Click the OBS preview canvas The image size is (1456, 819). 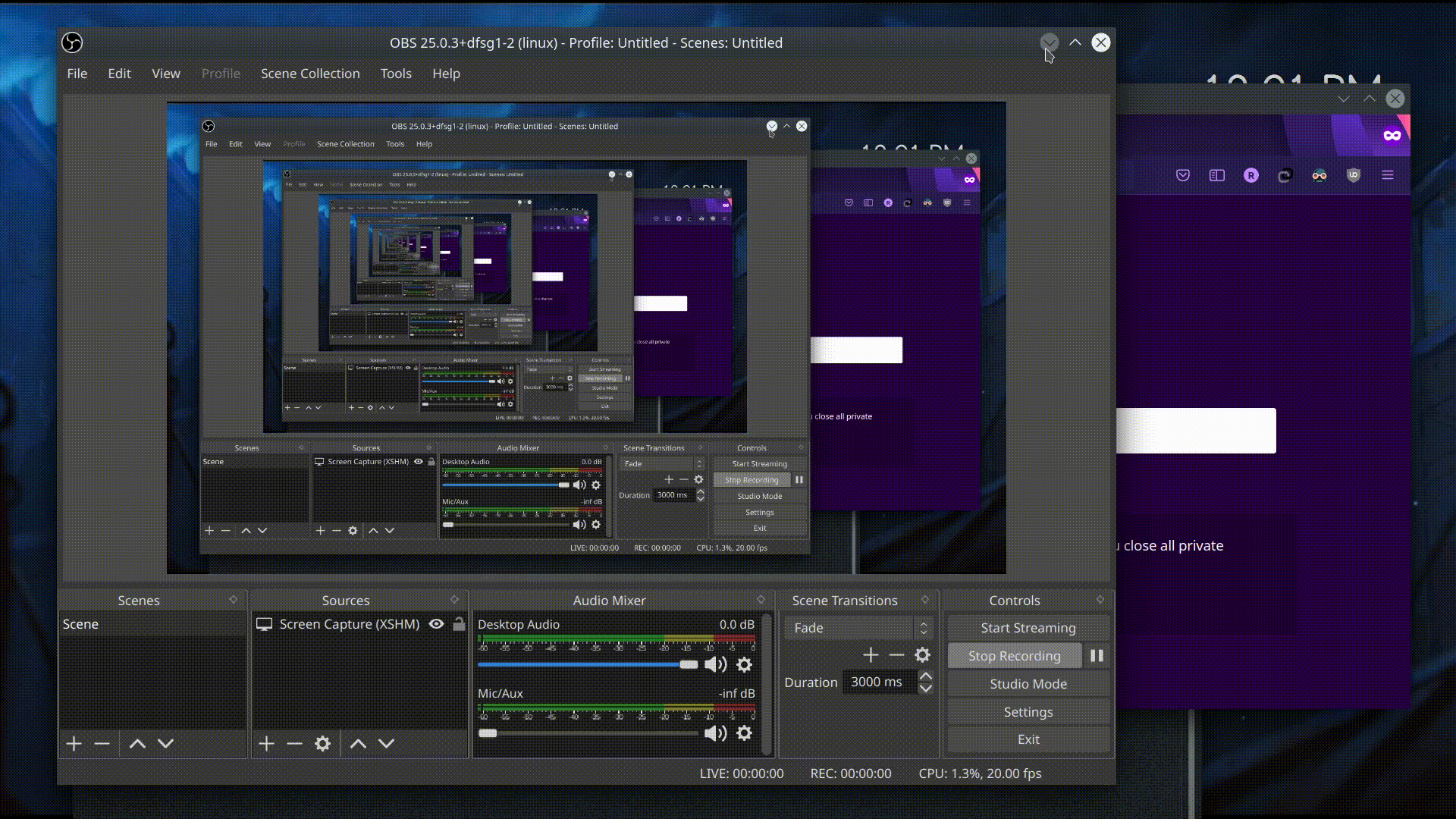(586, 337)
